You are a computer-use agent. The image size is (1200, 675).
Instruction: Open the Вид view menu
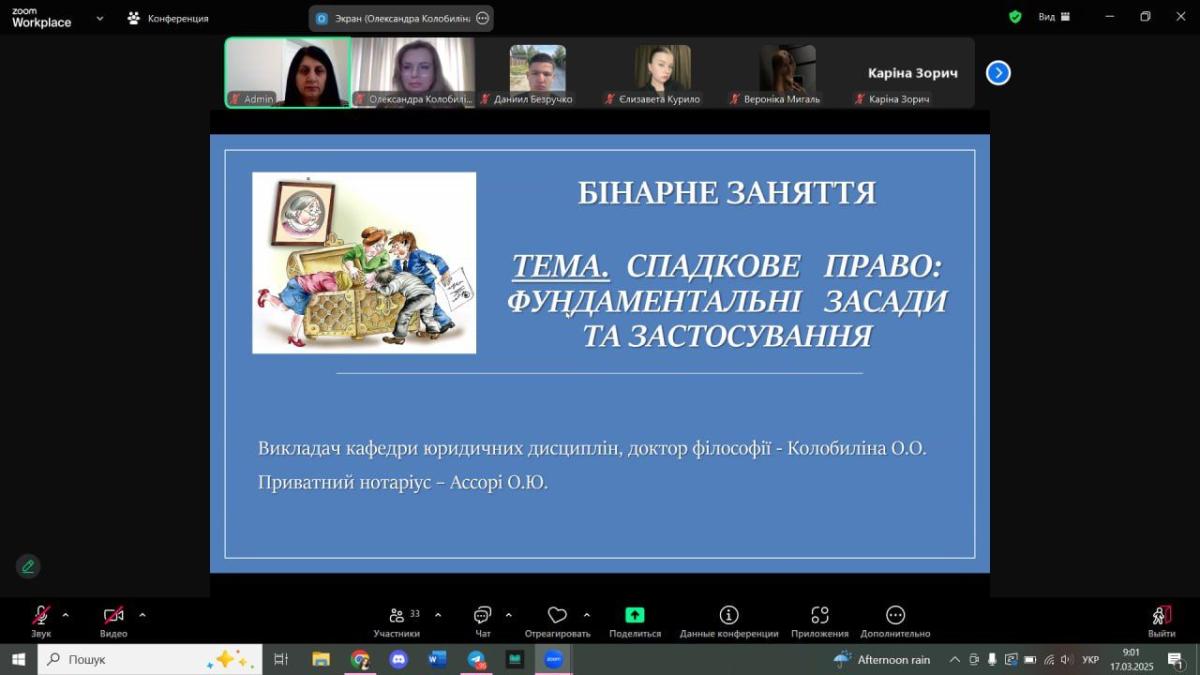pos(1053,17)
